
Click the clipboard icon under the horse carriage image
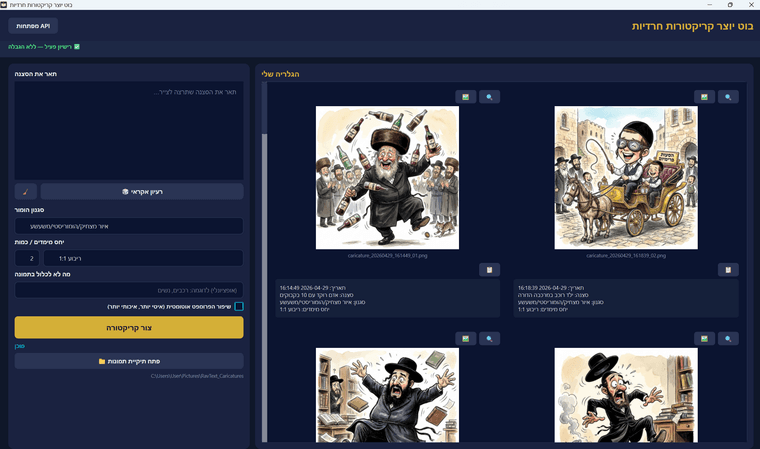pyautogui.click(x=728, y=269)
